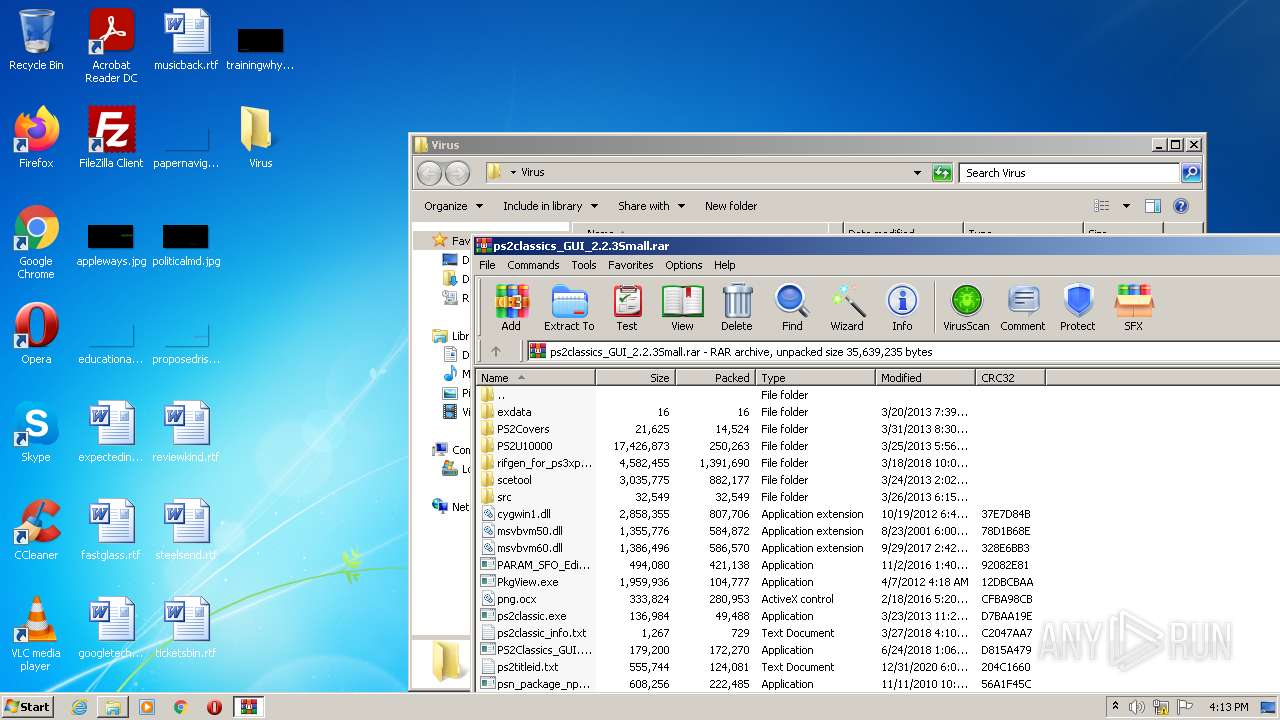Click Help icon in Virus explorer window
1280x720 pixels.
point(1180,206)
